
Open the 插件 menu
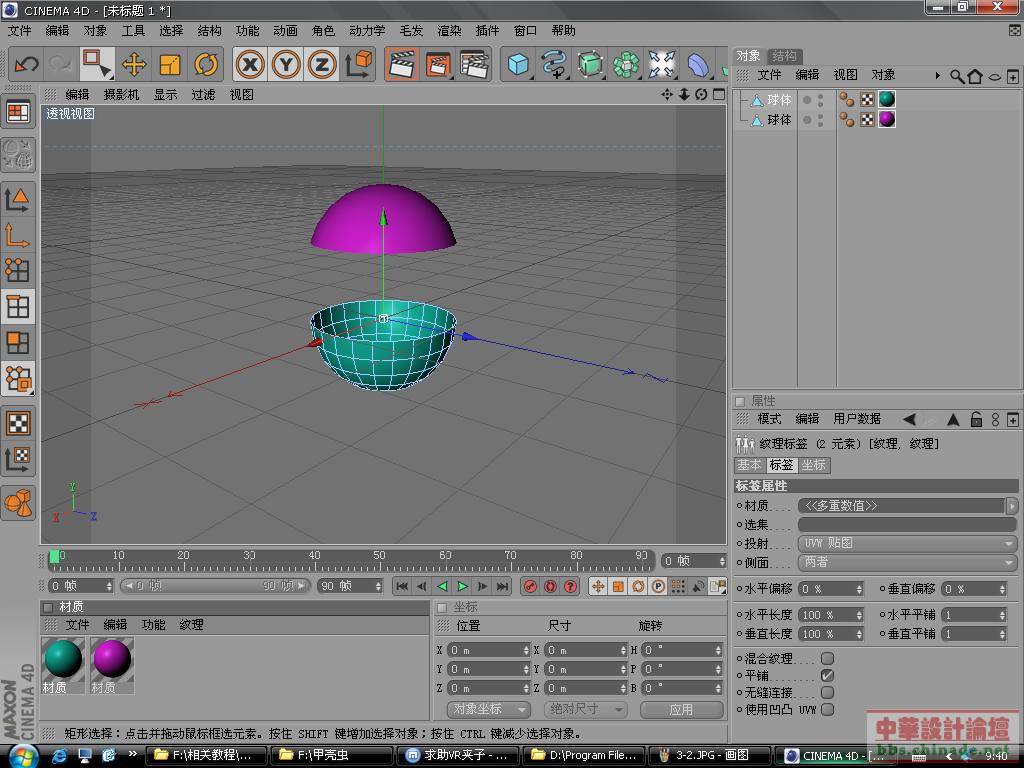(487, 31)
